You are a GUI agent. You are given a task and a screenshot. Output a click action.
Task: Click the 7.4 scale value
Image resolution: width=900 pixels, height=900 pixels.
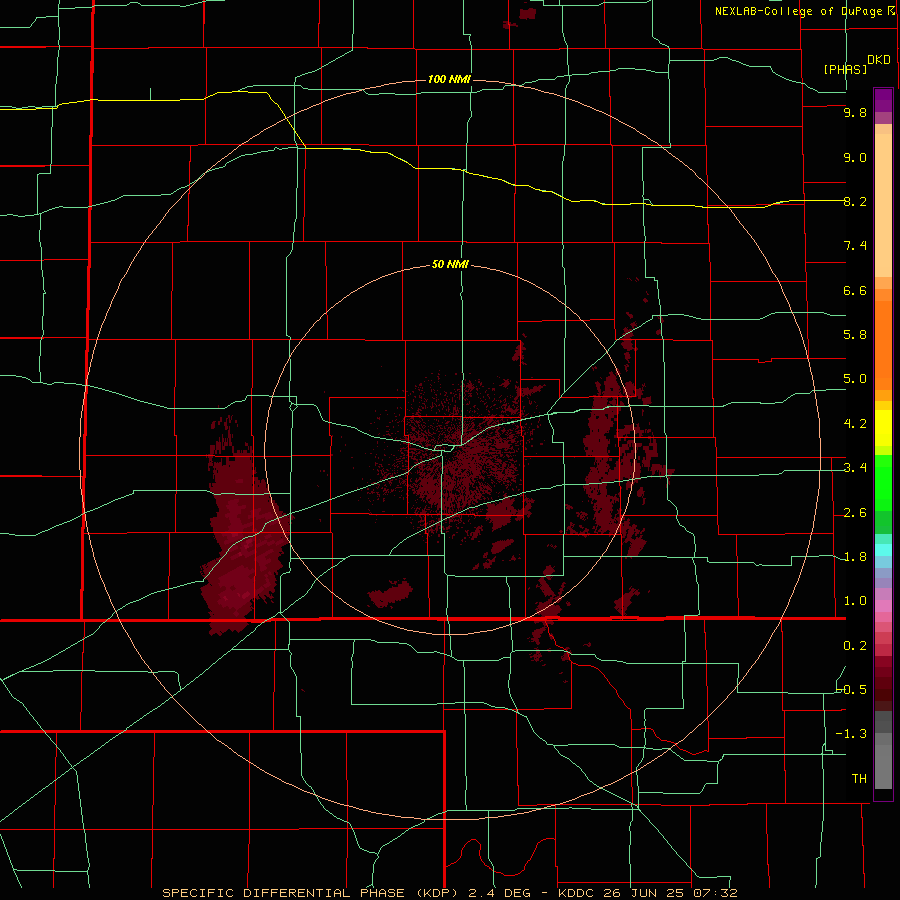(855, 246)
